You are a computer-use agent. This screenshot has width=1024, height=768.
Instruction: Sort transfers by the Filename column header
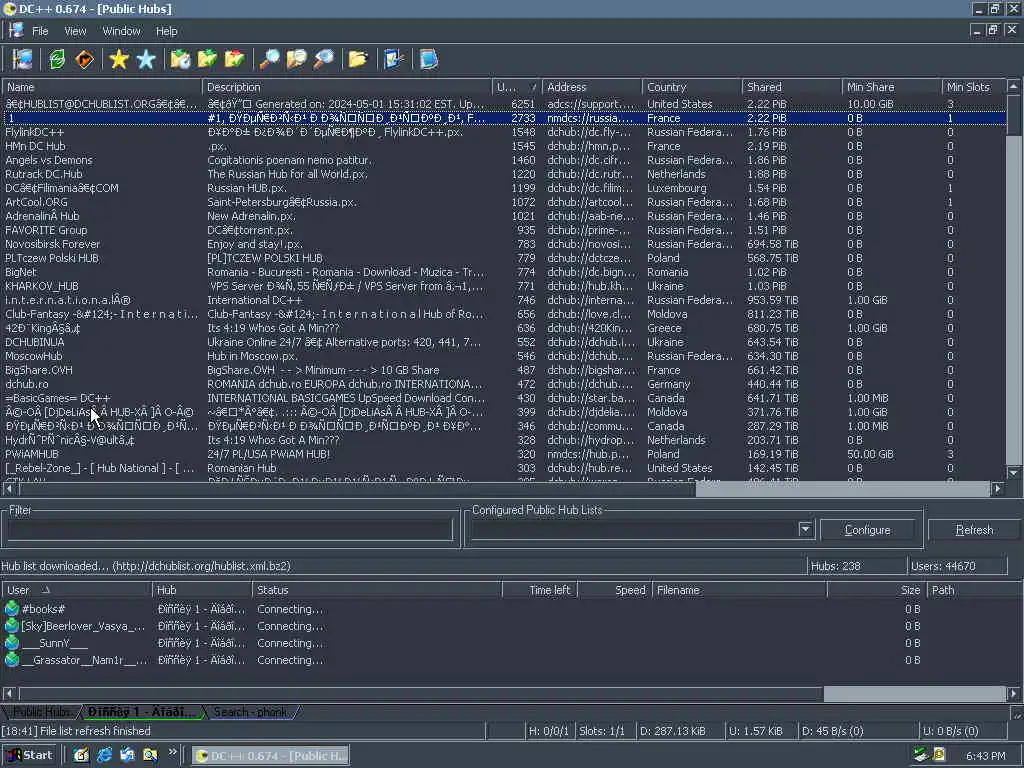click(739, 590)
